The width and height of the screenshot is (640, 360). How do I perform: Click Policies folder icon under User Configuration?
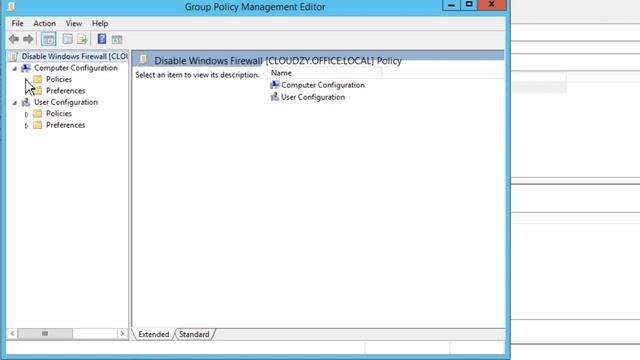tap(38, 113)
